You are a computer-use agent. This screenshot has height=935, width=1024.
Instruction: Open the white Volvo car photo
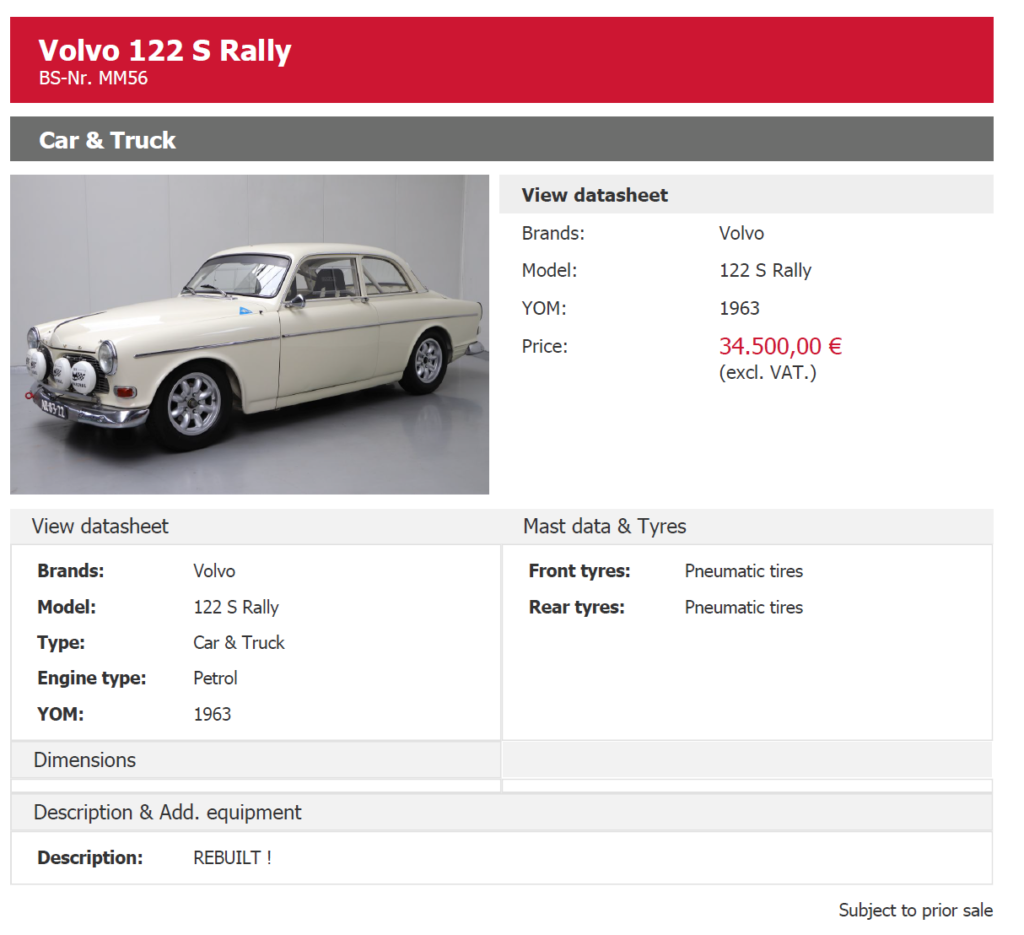(249, 334)
